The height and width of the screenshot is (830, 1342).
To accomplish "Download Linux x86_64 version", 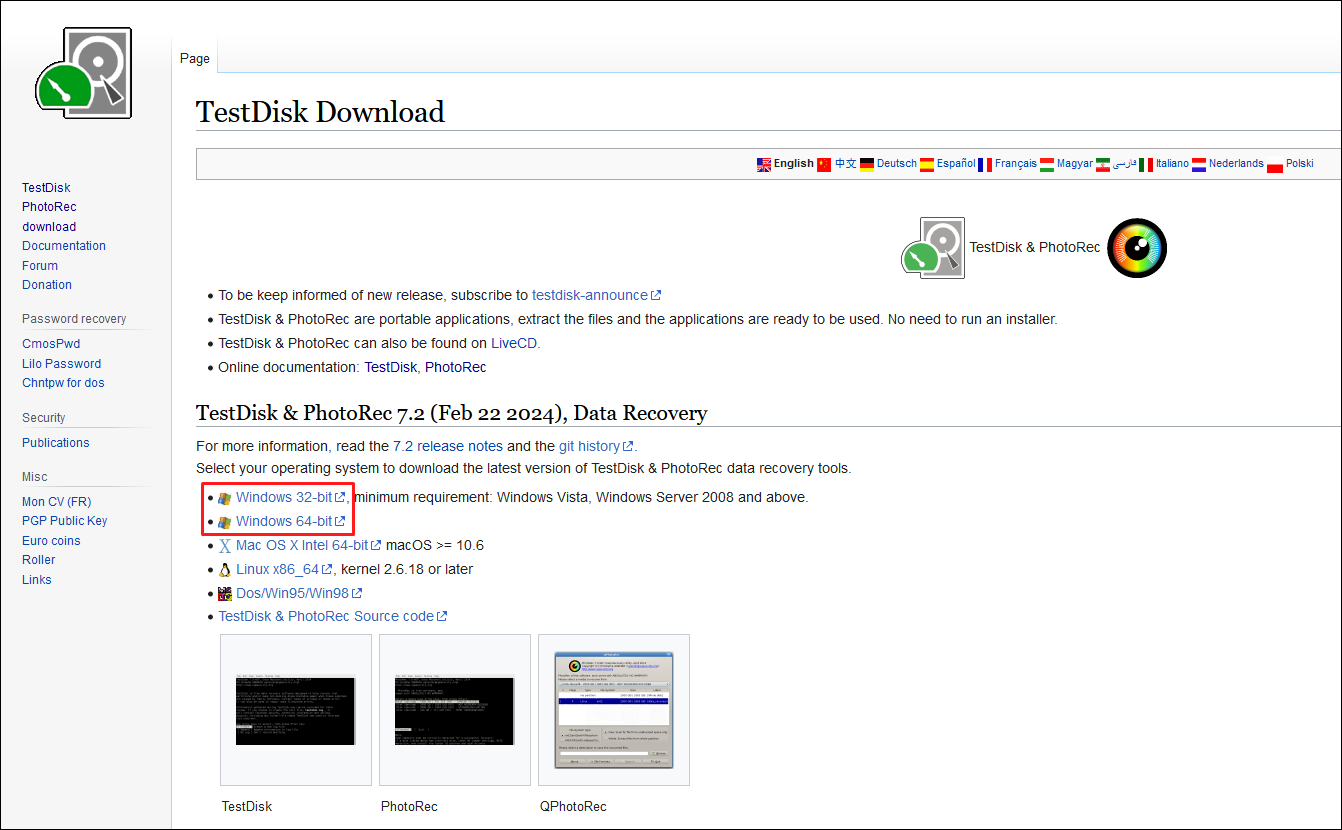I will (x=285, y=570).
